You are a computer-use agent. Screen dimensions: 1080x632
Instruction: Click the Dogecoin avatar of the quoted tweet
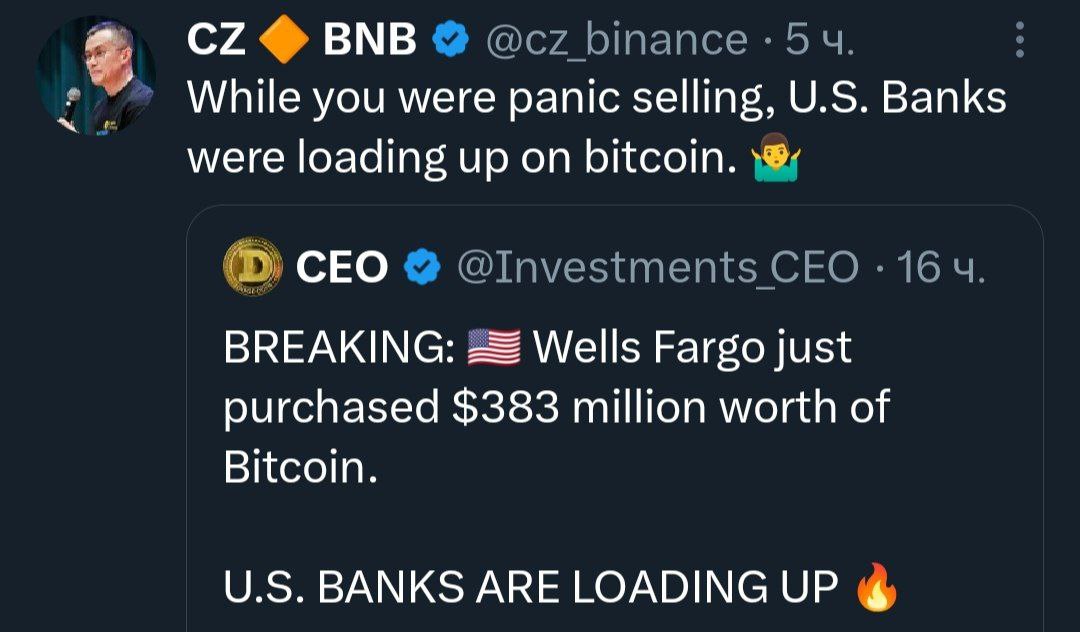pos(252,267)
